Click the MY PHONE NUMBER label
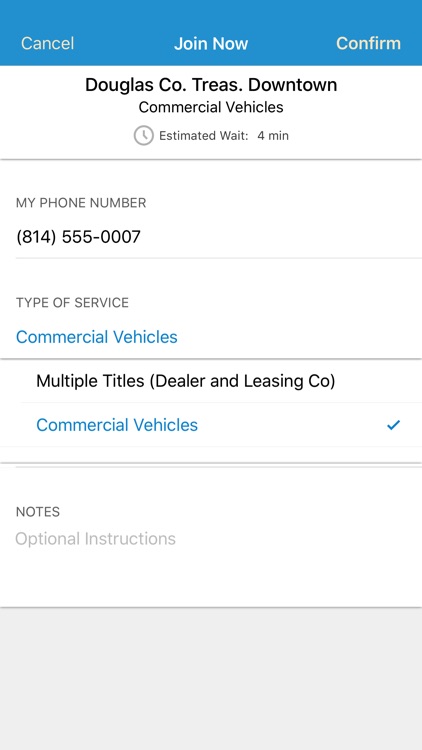Screen dimensions: 422x750 (81, 203)
